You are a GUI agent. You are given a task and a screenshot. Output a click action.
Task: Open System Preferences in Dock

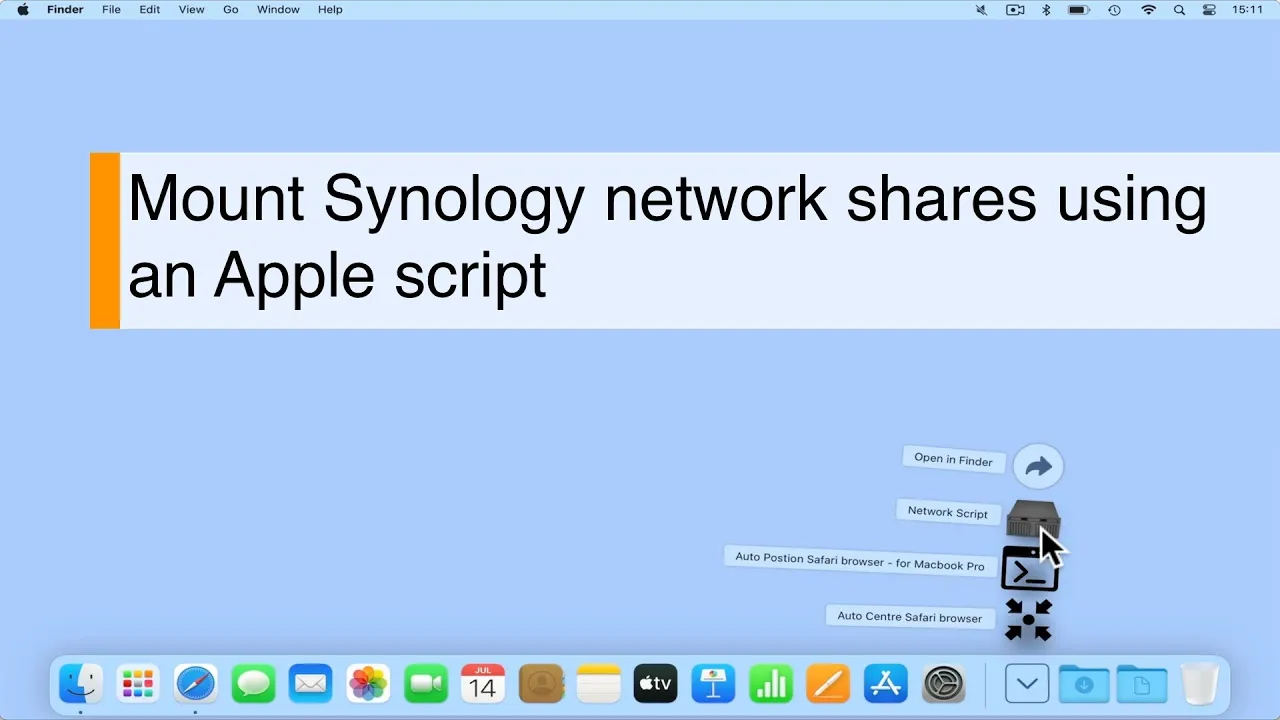944,684
